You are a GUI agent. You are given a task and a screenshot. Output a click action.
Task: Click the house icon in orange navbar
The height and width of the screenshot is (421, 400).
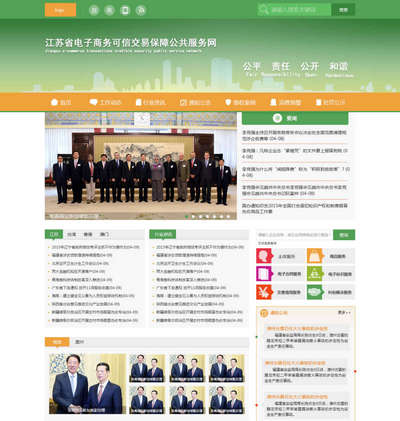pyautogui.click(x=54, y=102)
